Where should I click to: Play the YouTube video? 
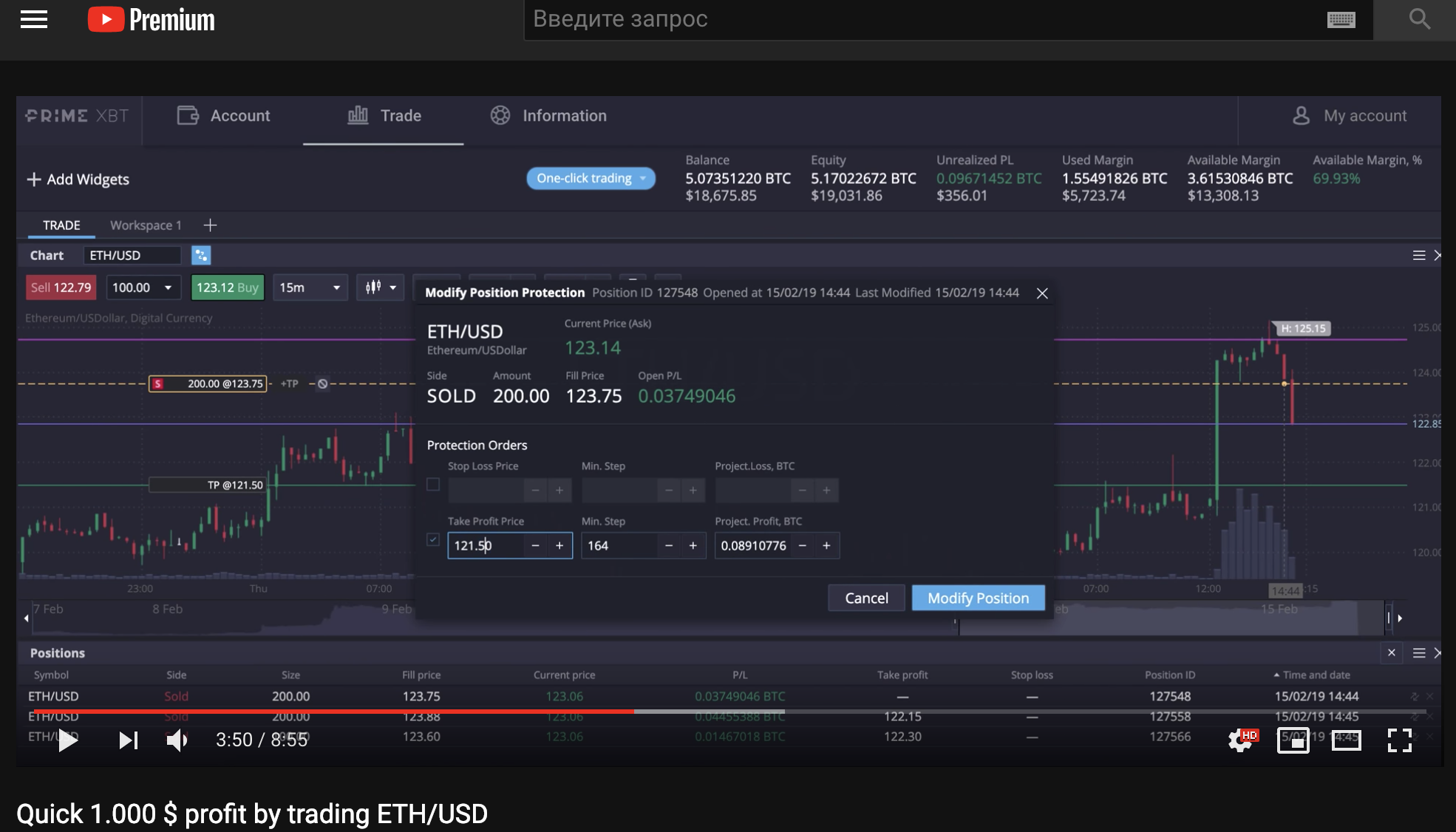68,740
